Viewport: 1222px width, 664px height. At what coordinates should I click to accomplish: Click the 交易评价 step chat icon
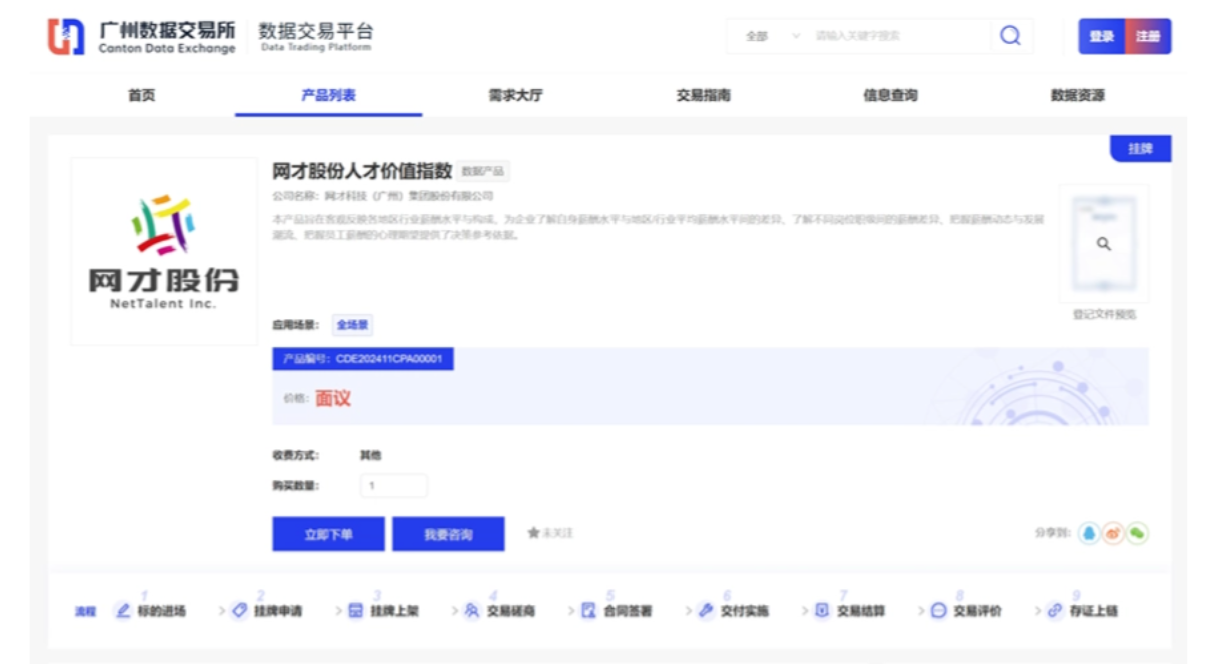938,610
